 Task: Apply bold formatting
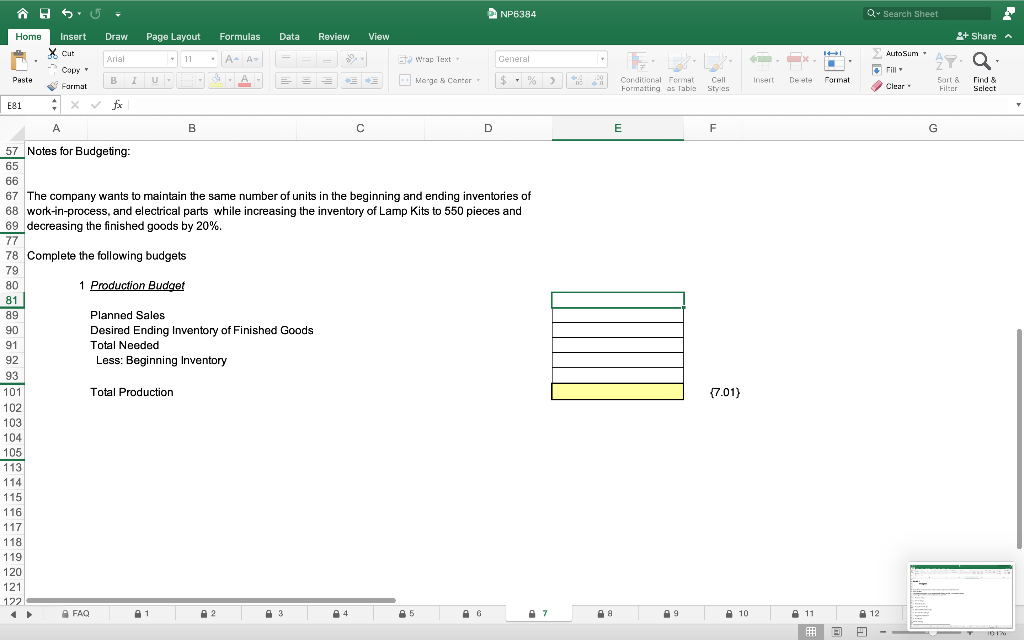pyautogui.click(x=112, y=81)
